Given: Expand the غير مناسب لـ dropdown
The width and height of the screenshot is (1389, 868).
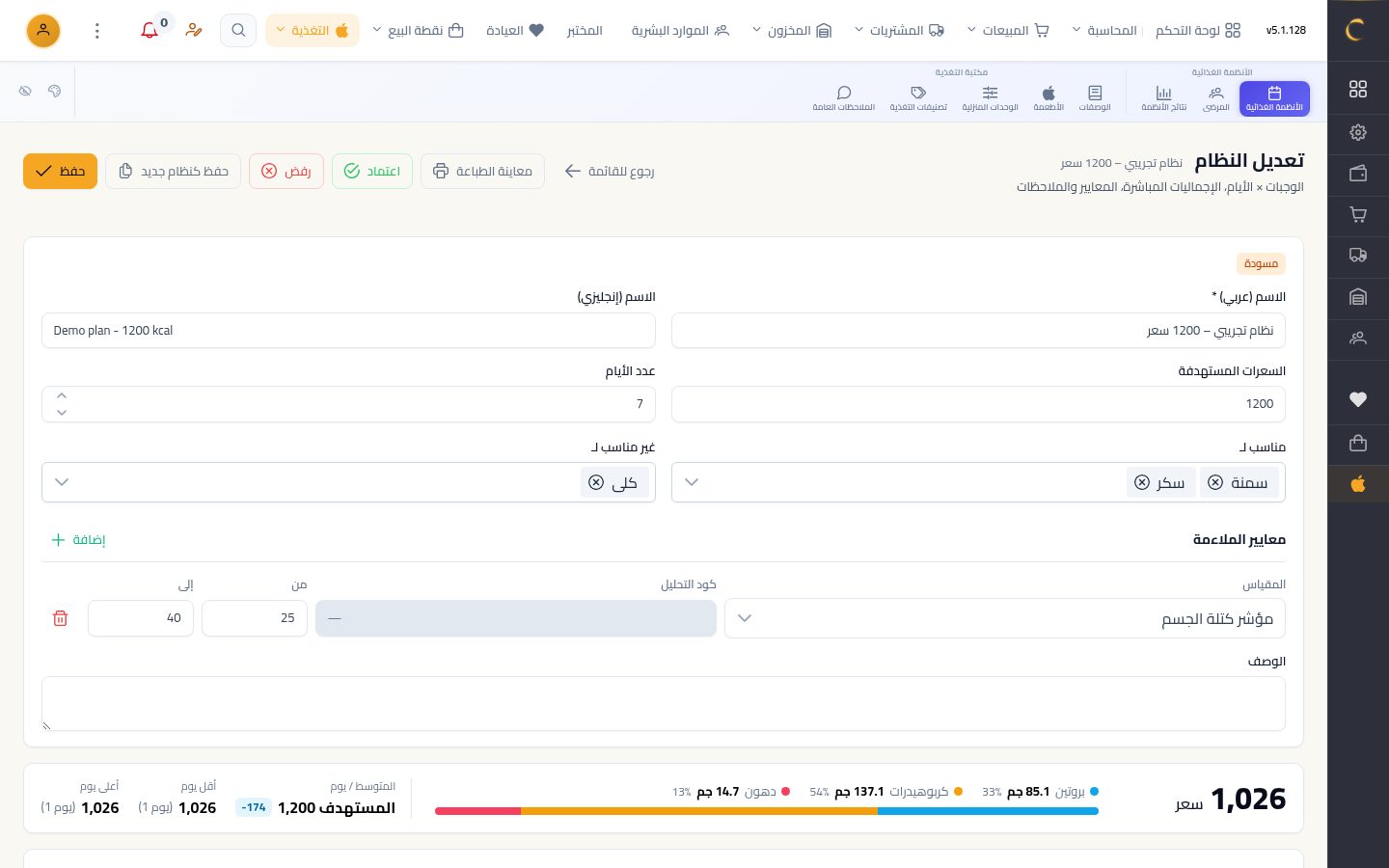Looking at the screenshot, I should [x=62, y=482].
